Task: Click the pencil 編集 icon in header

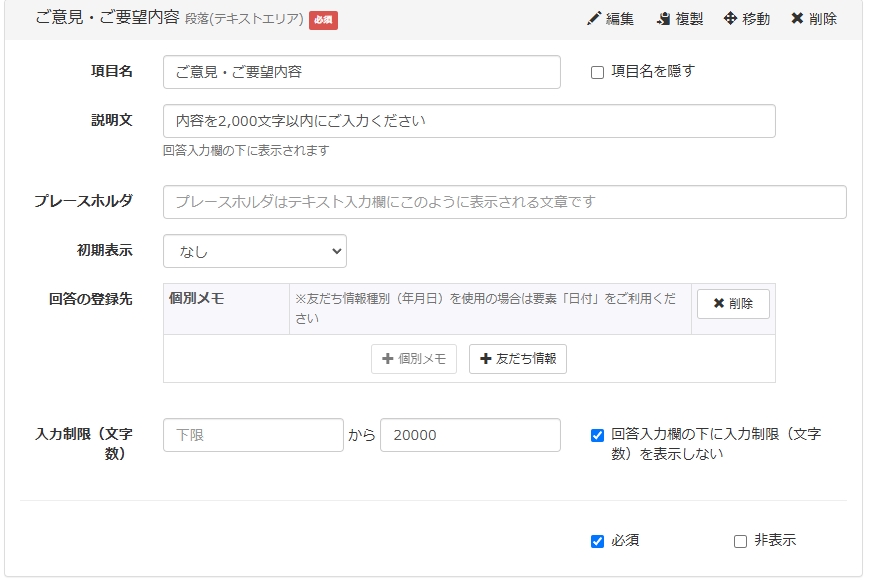Action: tap(594, 19)
